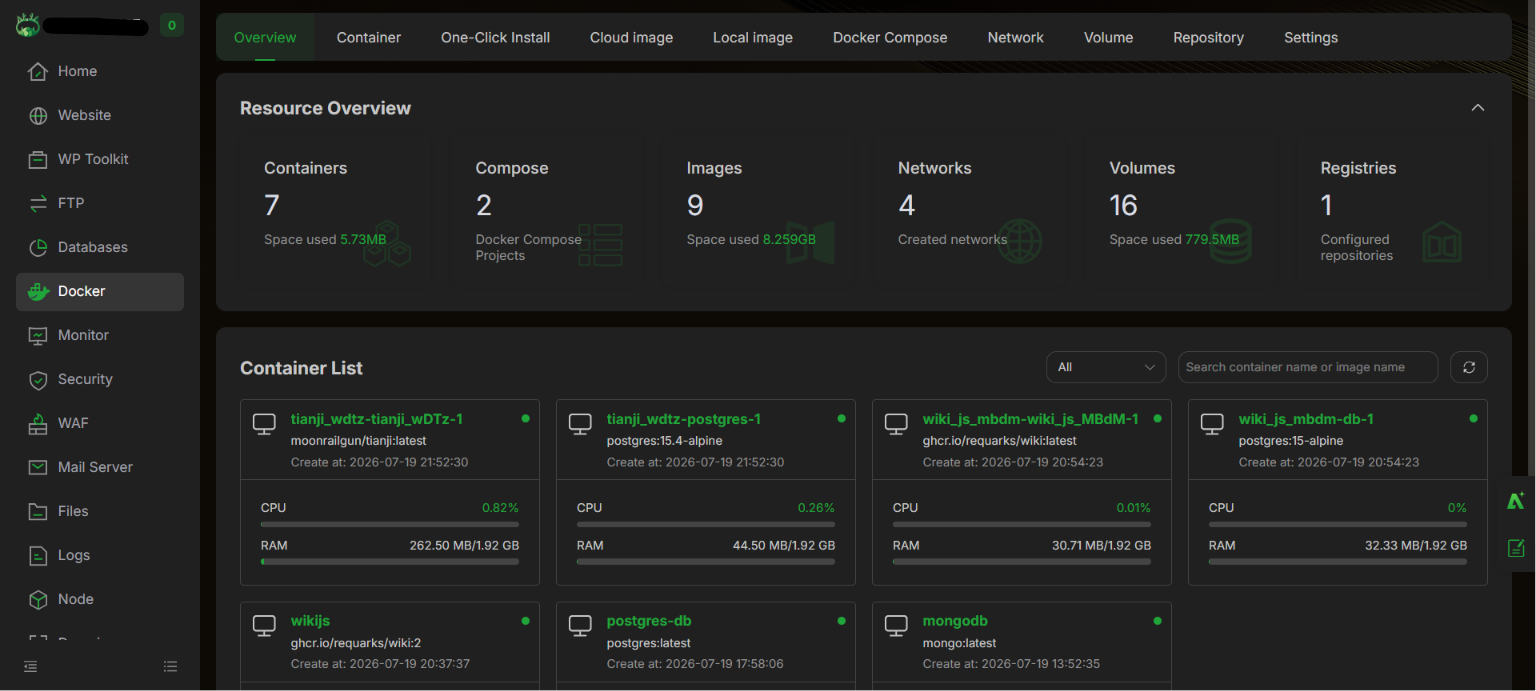Click the WP Toolkit icon

[38, 159]
